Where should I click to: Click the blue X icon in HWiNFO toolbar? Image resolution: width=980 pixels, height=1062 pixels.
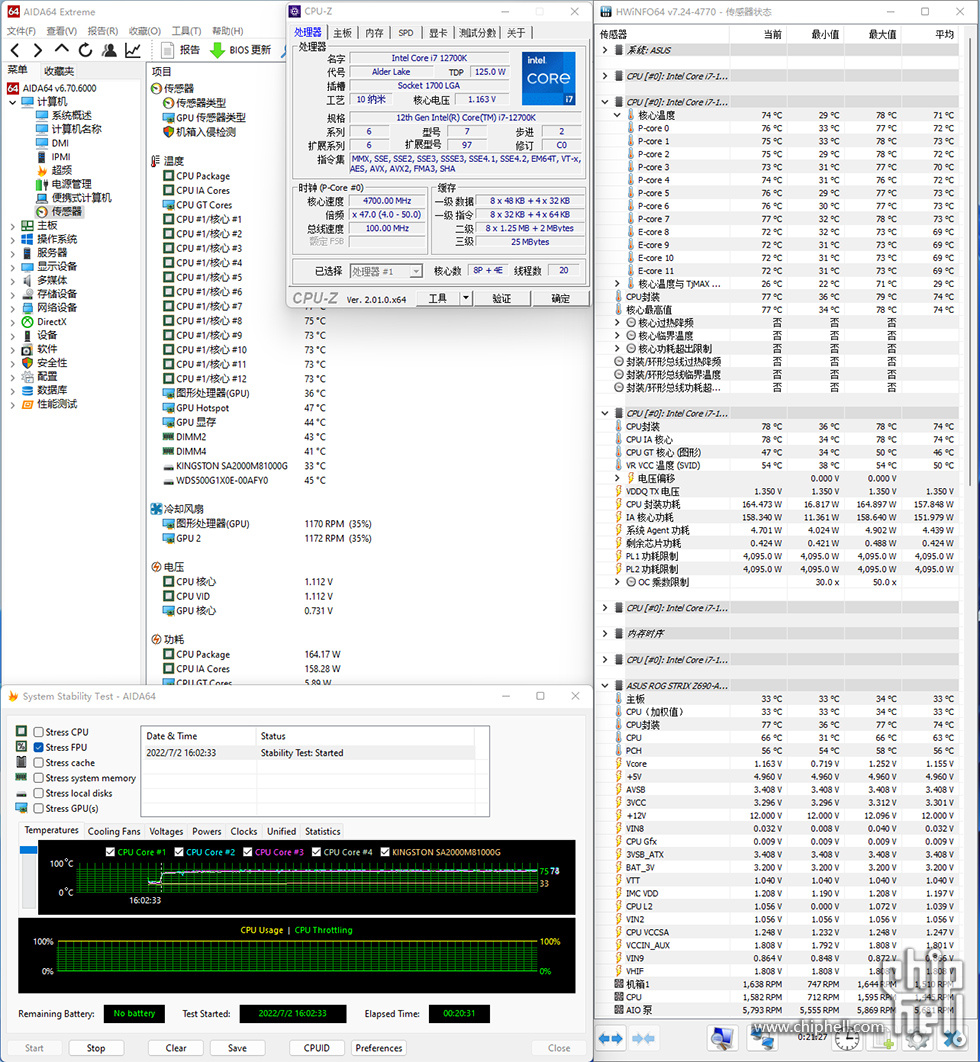pyautogui.click(x=955, y=1038)
